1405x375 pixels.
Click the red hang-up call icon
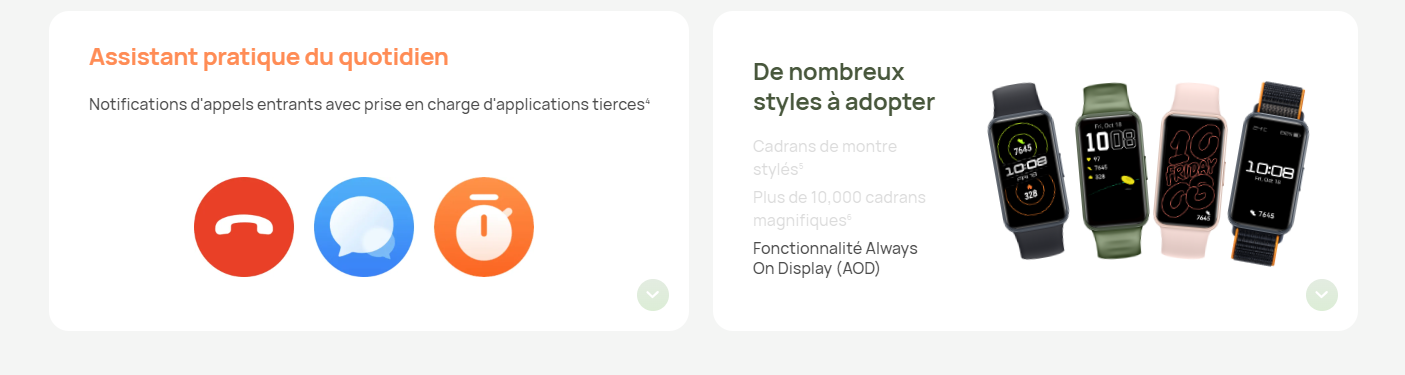[244, 227]
